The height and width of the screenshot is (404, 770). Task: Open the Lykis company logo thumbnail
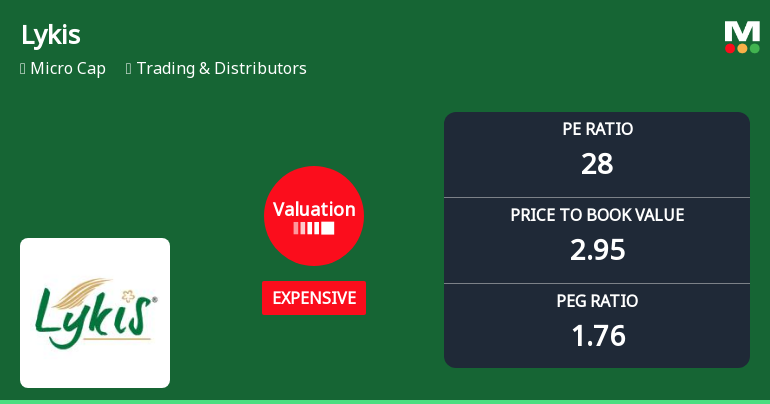click(x=95, y=313)
